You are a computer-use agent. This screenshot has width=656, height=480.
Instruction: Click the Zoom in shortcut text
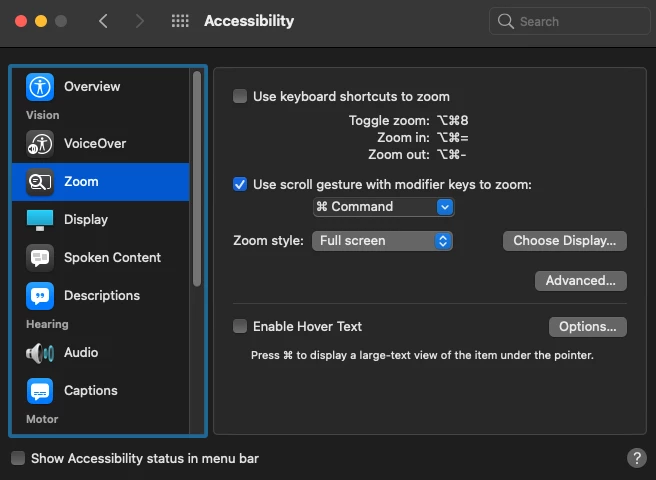pos(423,138)
